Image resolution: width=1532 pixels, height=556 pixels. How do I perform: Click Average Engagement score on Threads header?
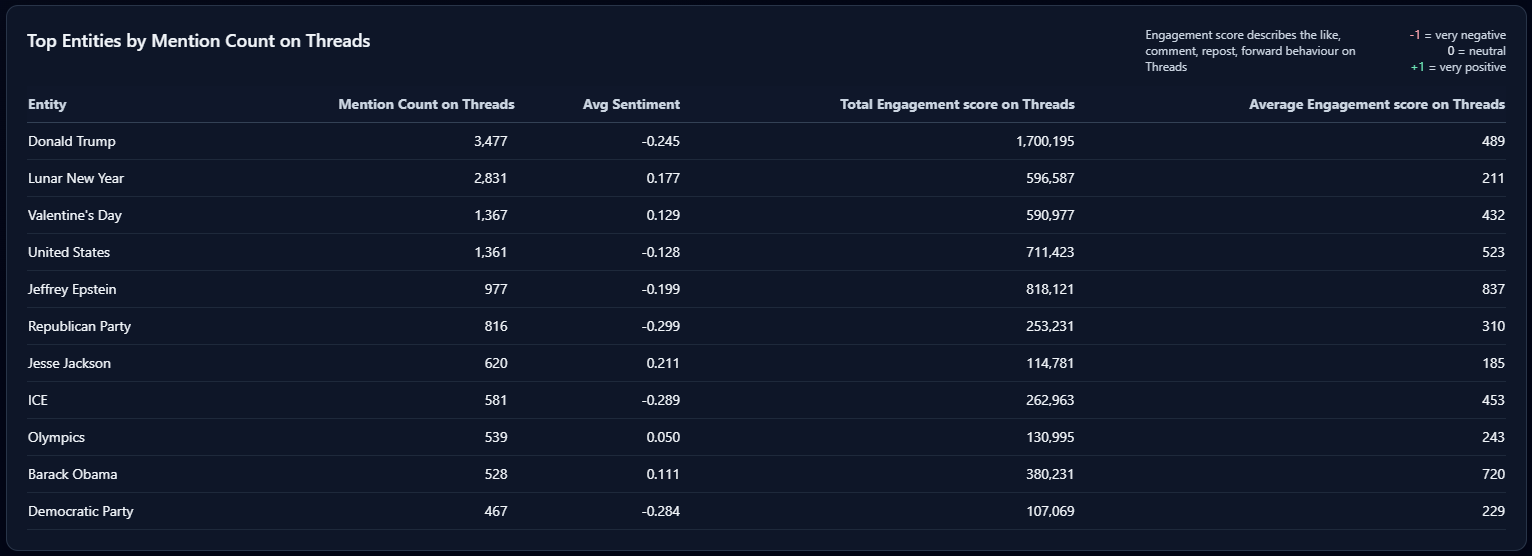[1377, 104]
